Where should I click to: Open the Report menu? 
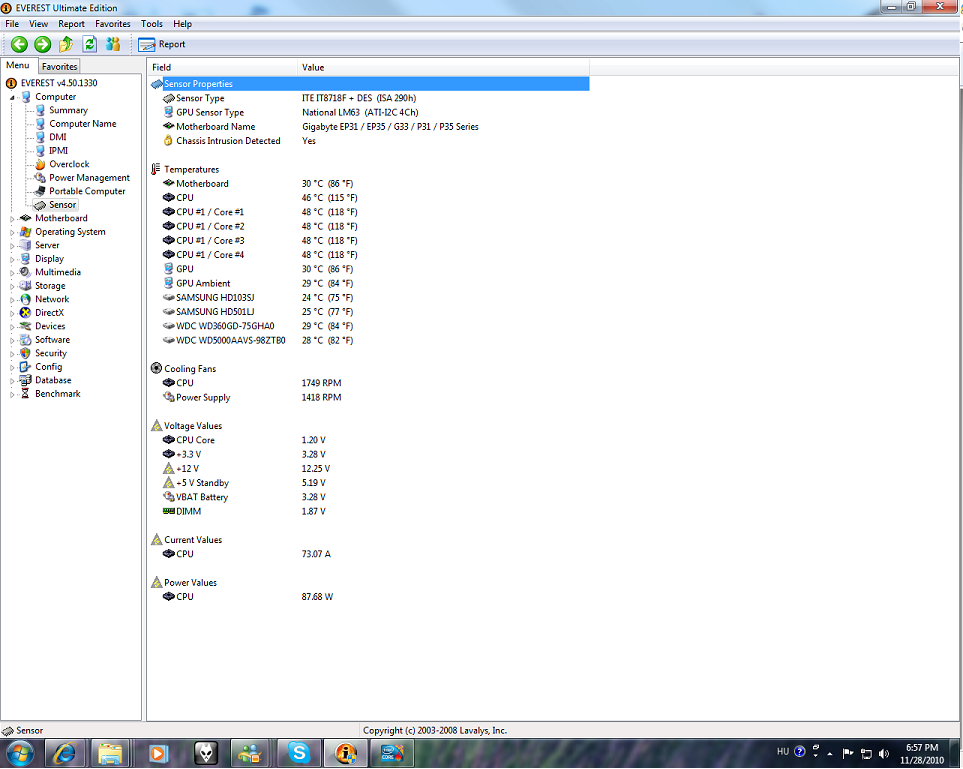pos(71,24)
